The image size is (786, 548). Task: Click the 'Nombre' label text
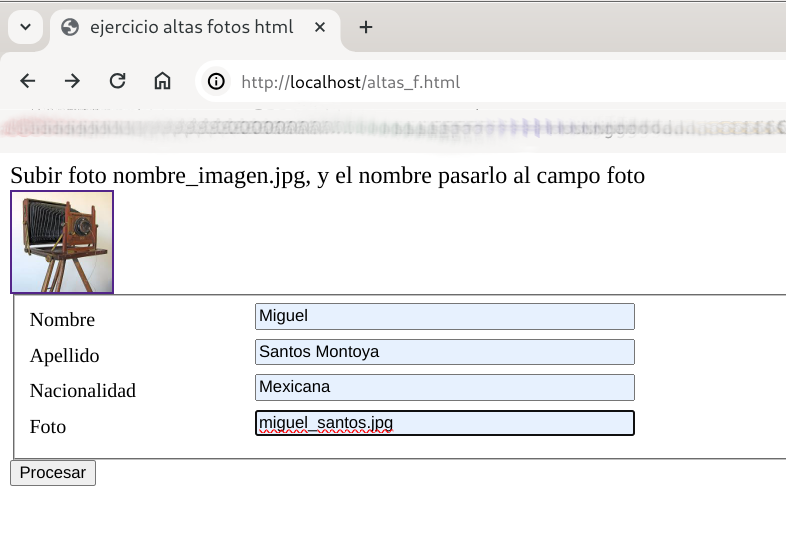[62, 320]
